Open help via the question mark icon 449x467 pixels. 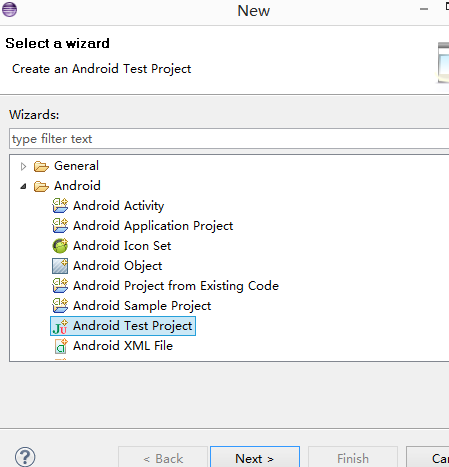click(x=25, y=457)
